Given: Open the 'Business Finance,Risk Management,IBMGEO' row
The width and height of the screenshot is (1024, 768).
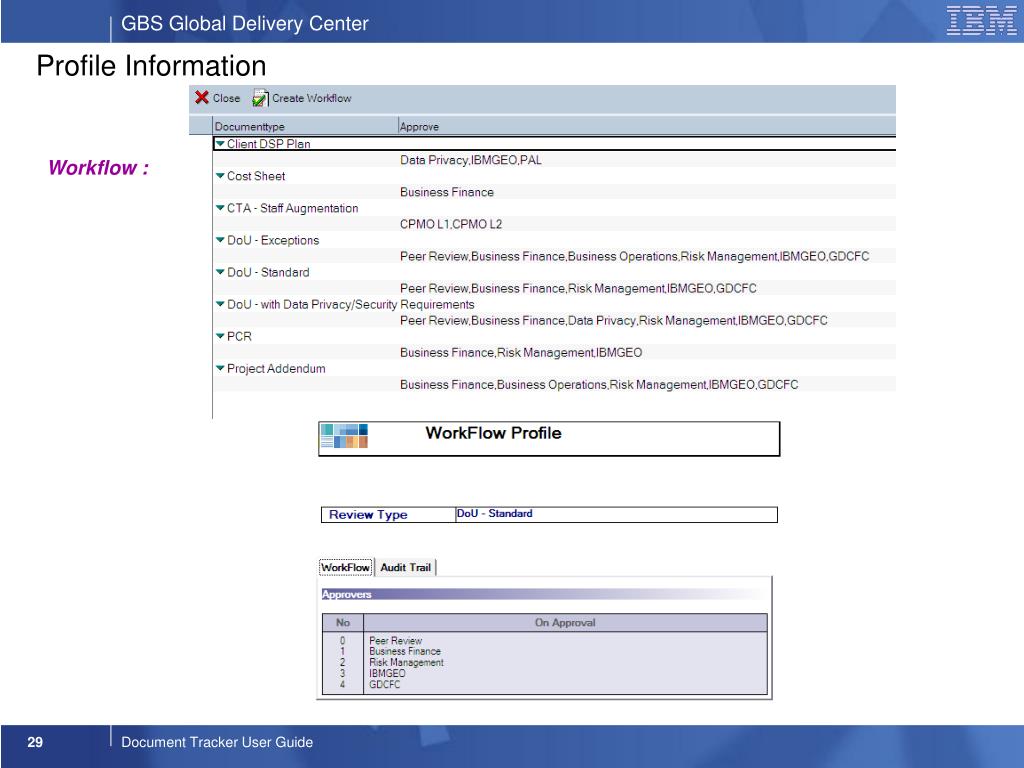Looking at the screenshot, I should tap(521, 353).
